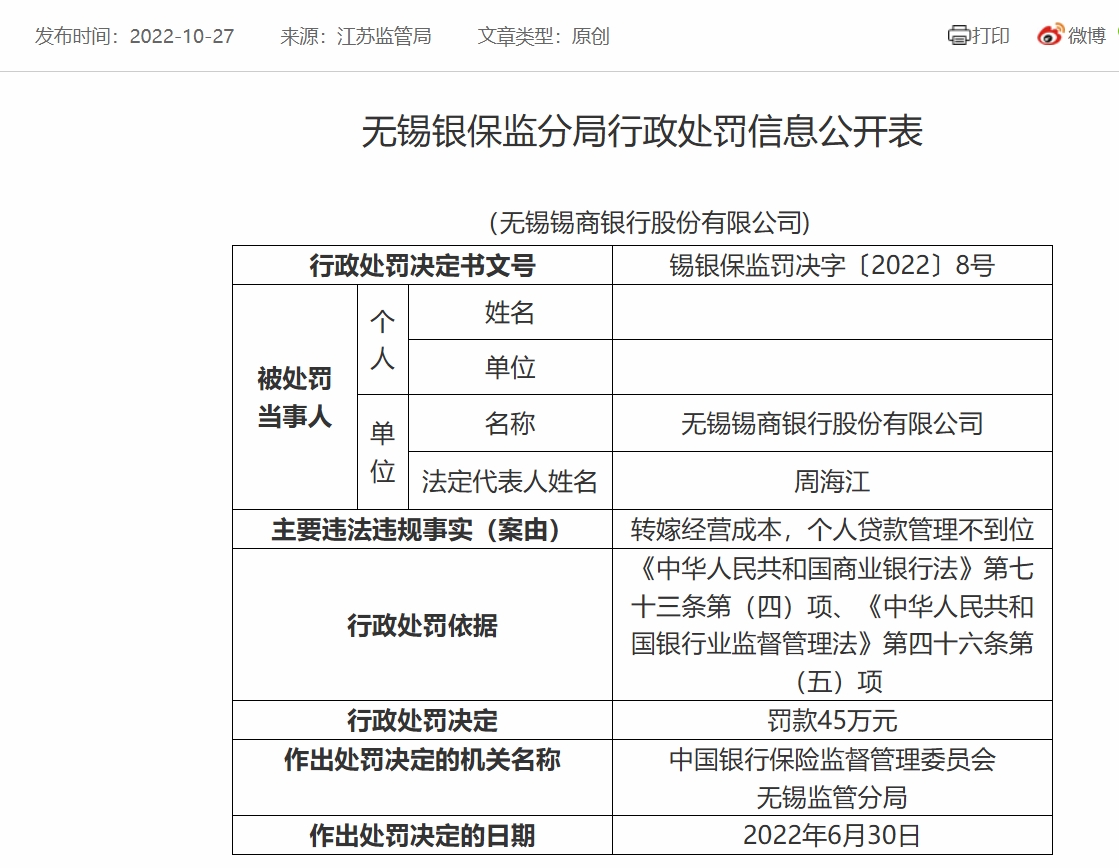
Task: Click the title 无锡银保监分局行政处罚信息公开表
Action: (x=642, y=132)
